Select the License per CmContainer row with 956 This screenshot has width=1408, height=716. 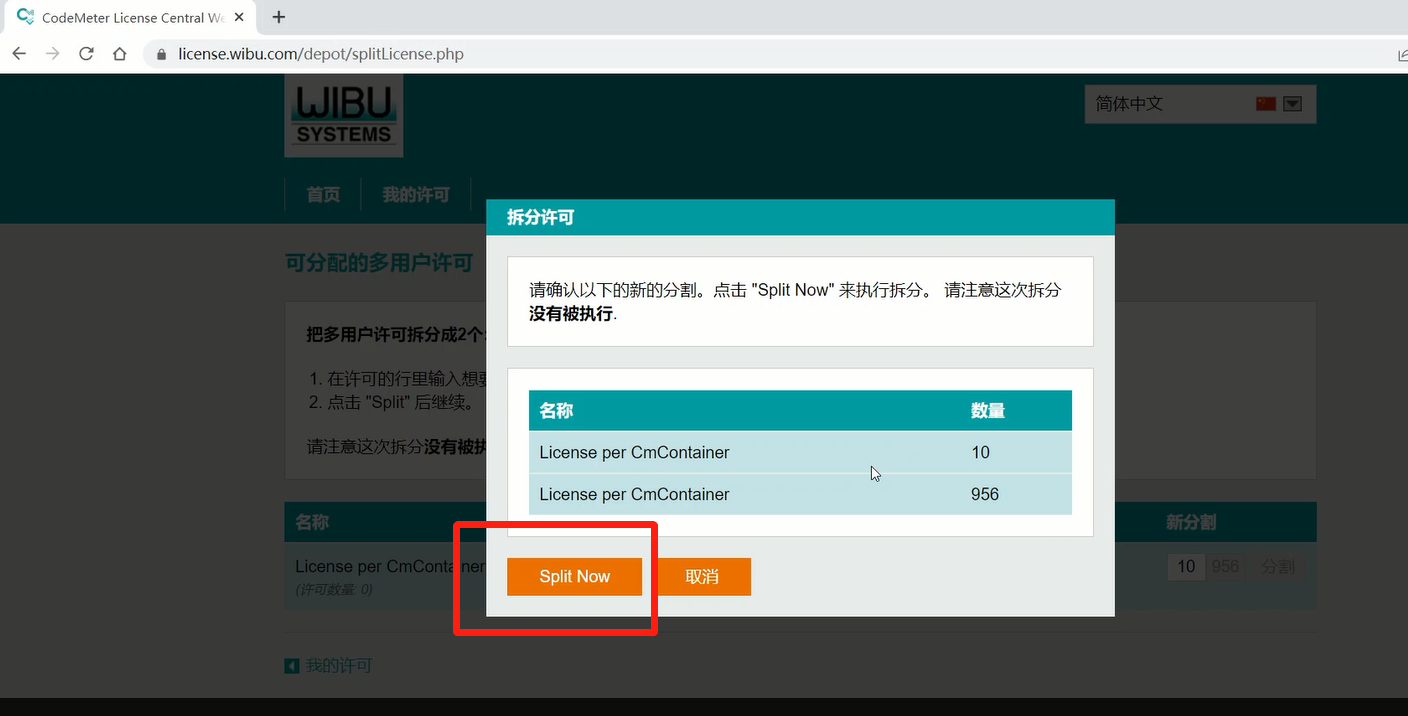tap(800, 494)
